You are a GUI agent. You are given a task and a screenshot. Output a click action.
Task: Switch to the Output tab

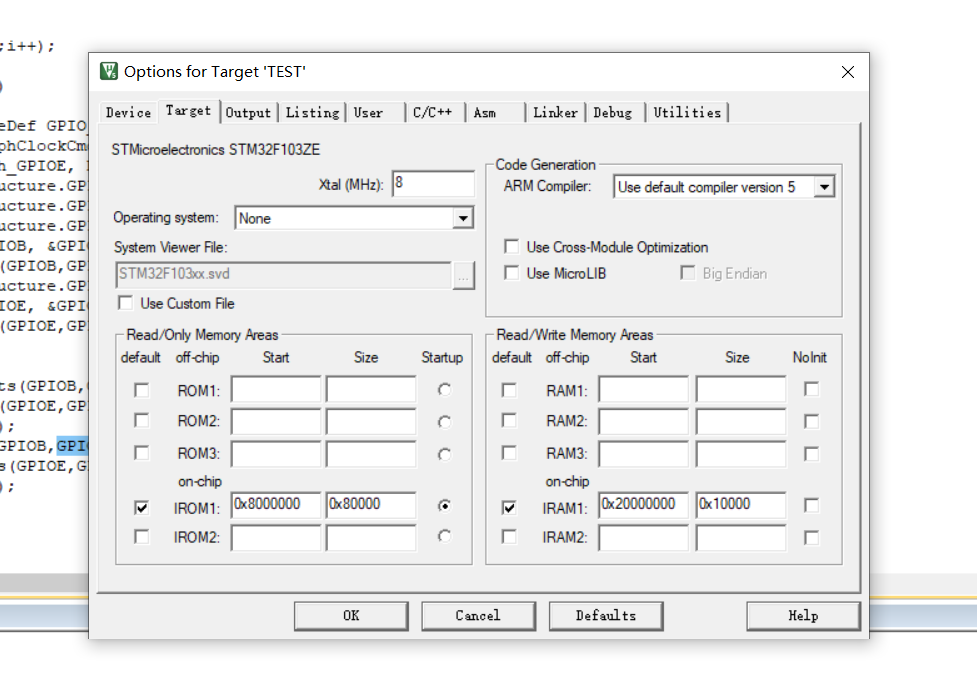tap(249, 113)
